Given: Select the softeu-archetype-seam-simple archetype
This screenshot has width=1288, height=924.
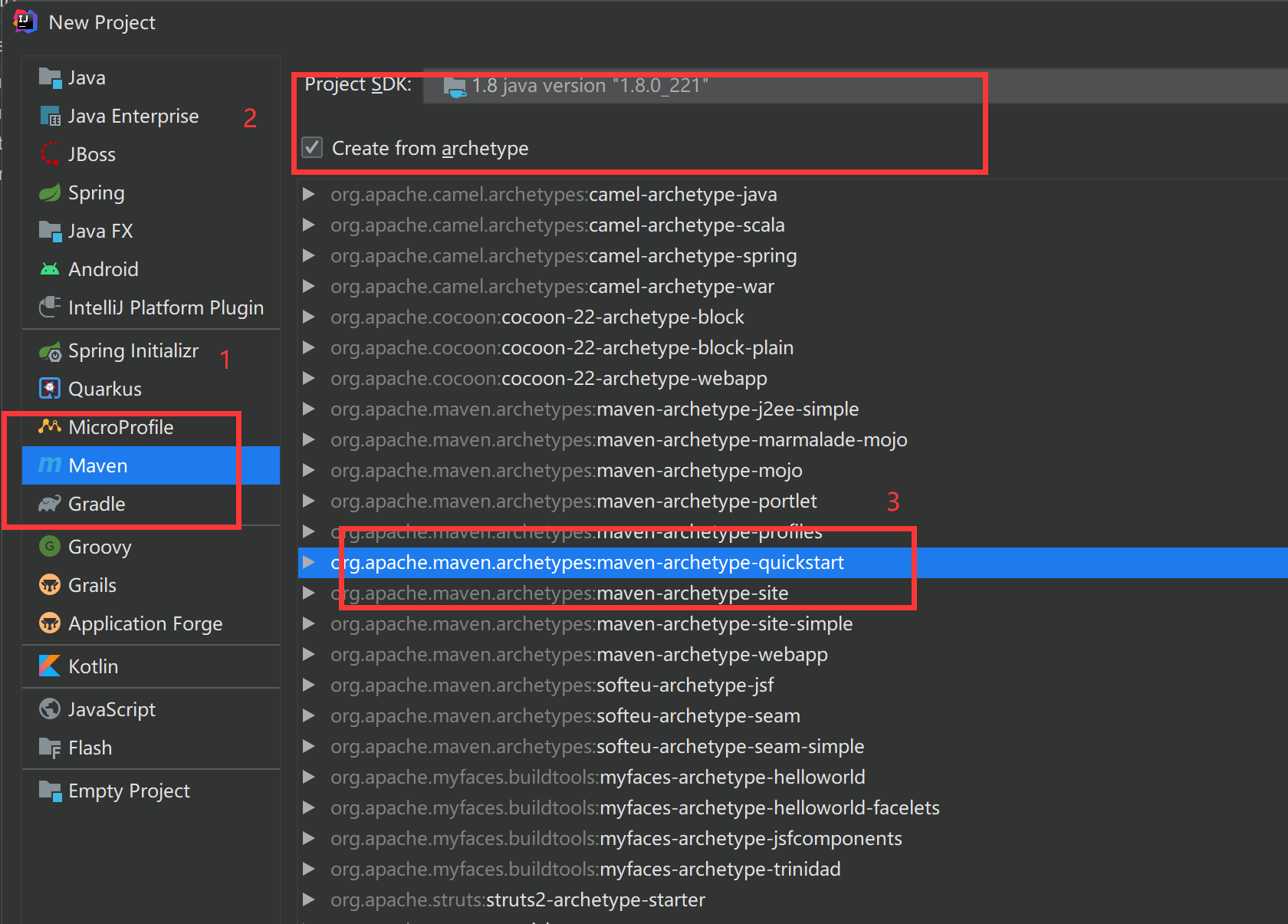Looking at the screenshot, I should pyautogui.click(x=793, y=746).
